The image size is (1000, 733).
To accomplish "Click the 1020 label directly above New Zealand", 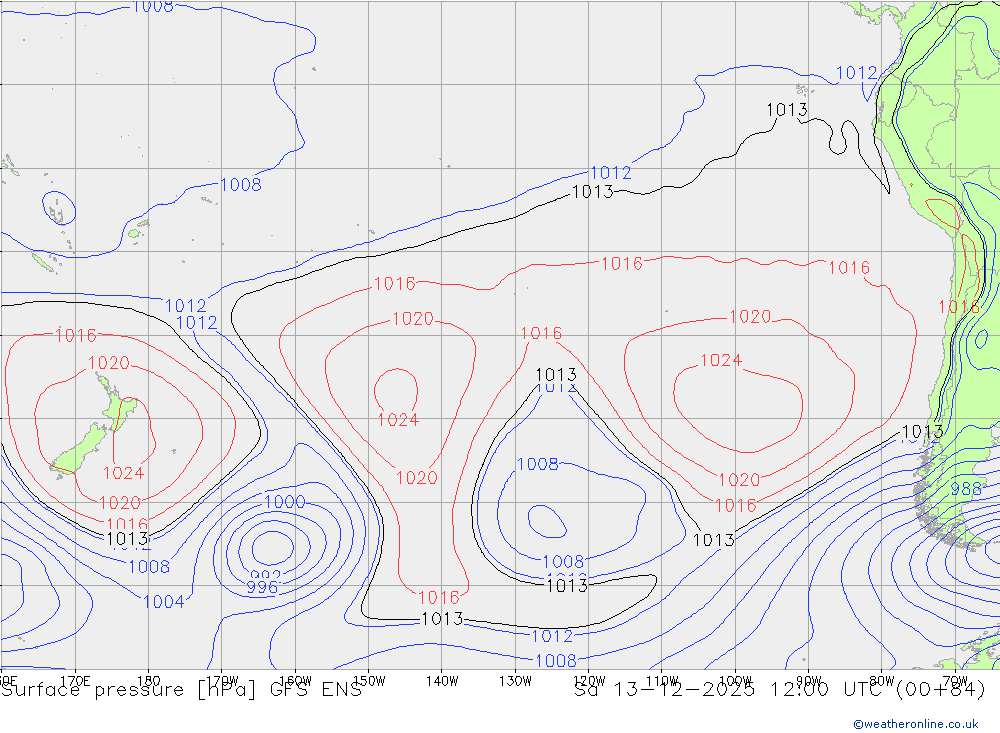I will pyautogui.click(x=108, y=363).
